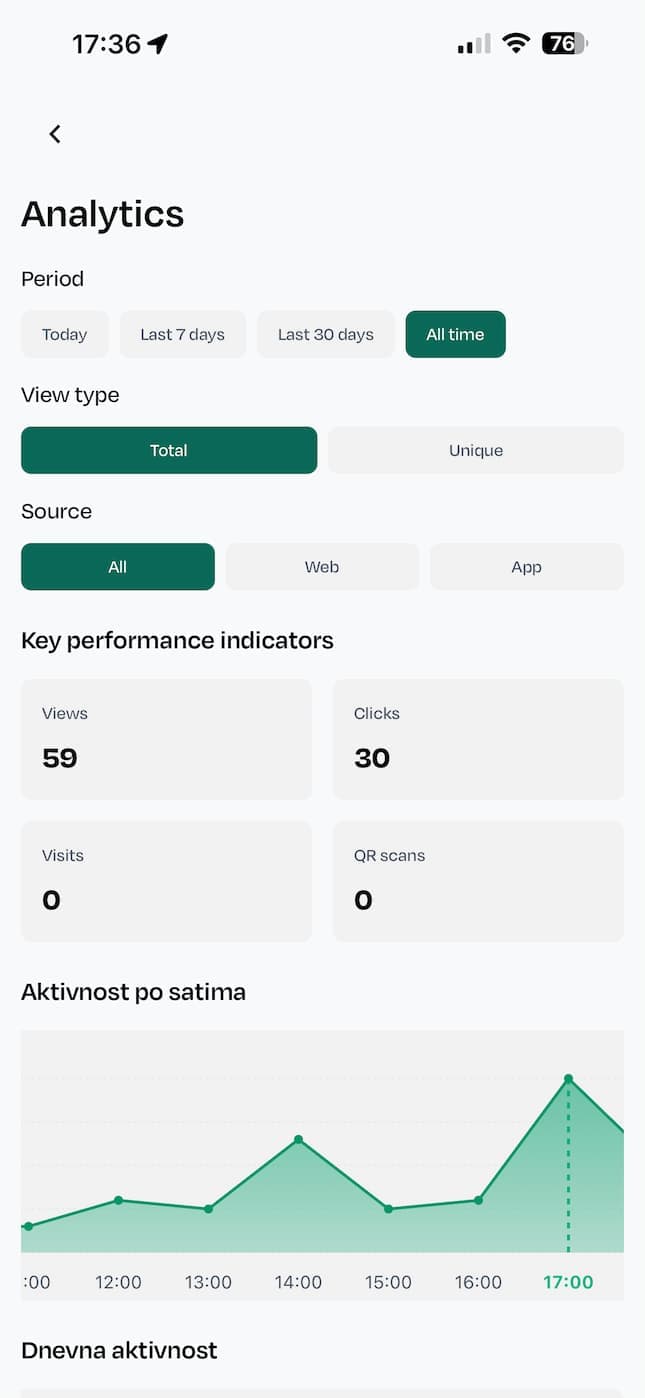Open the Clicks metric showing 30
The image size is (645, 1398).
tap(477, 738)
